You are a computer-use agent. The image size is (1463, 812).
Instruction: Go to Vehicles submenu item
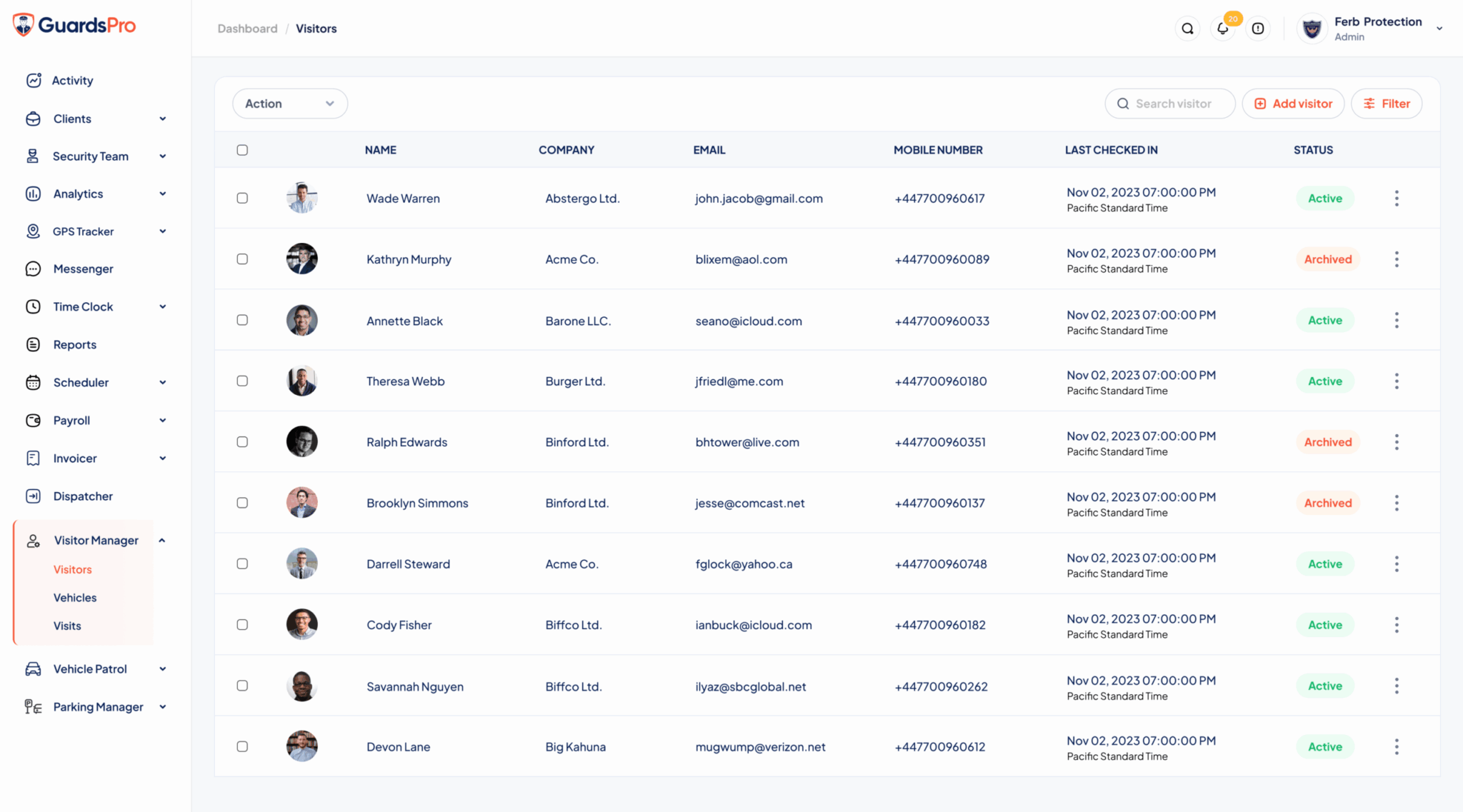[75, 597]
